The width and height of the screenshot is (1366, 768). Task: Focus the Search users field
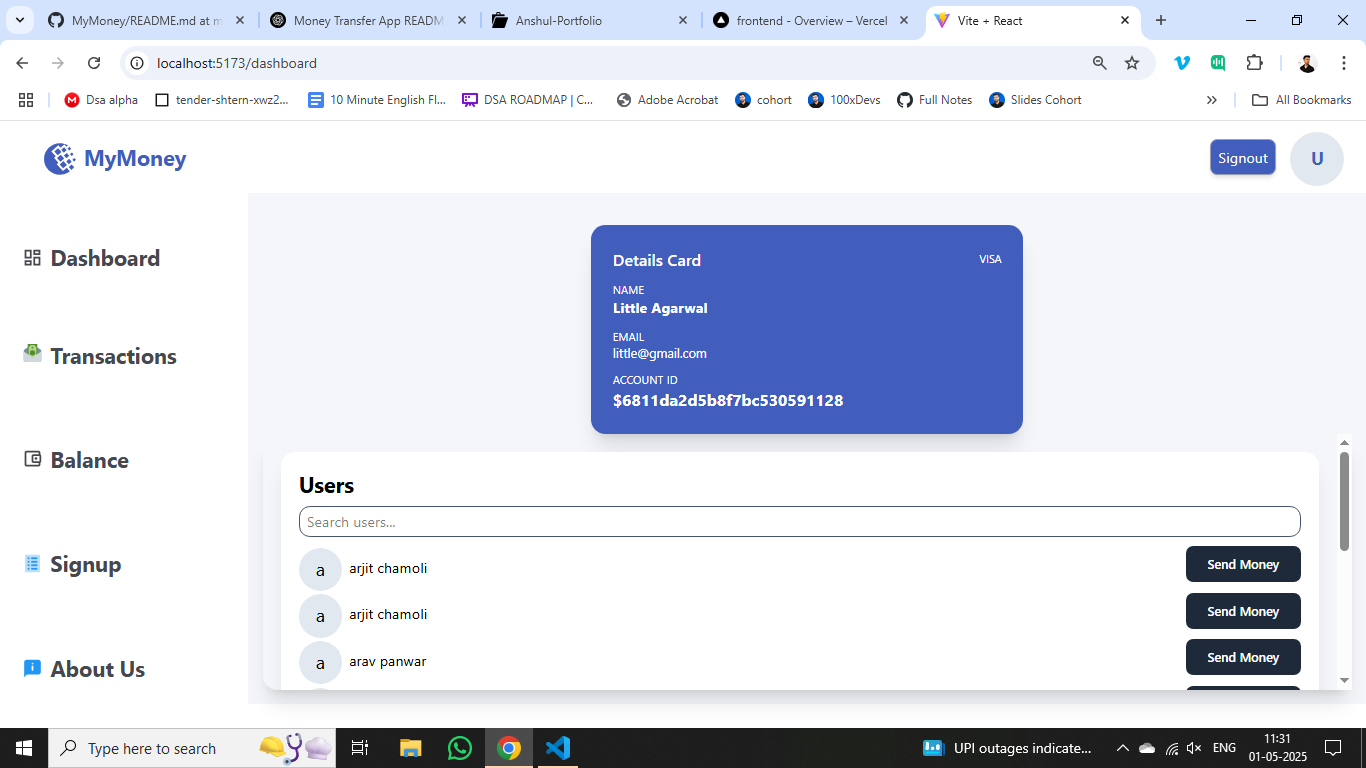pos(799,522)
